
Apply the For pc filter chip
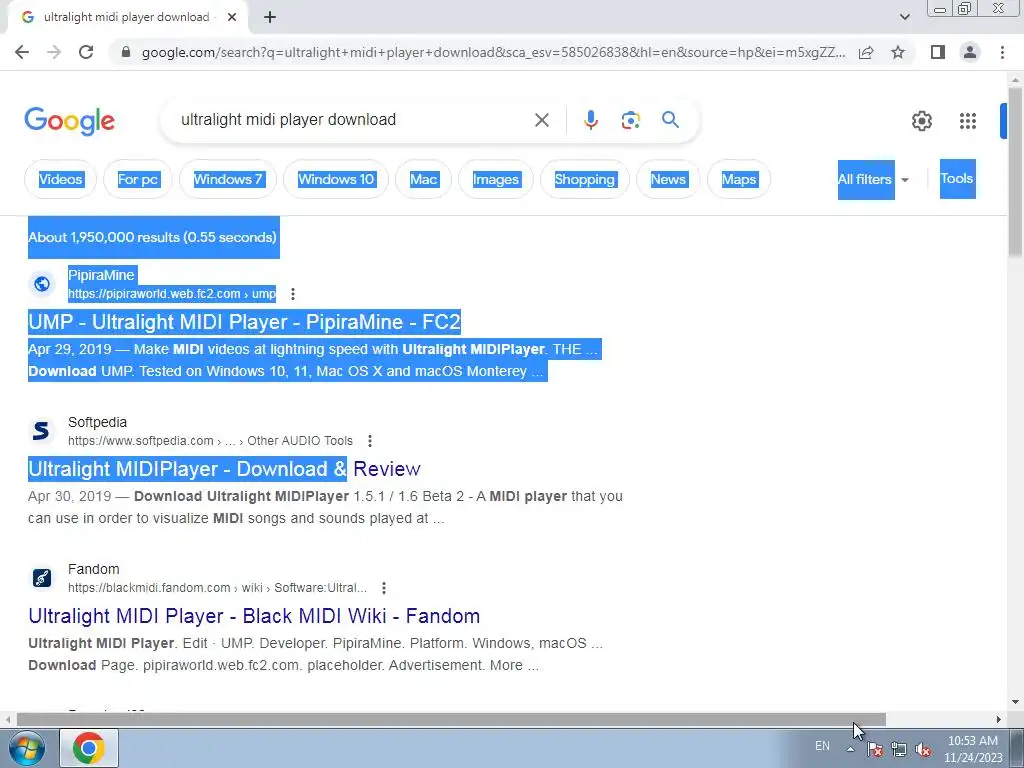point(138,179)
